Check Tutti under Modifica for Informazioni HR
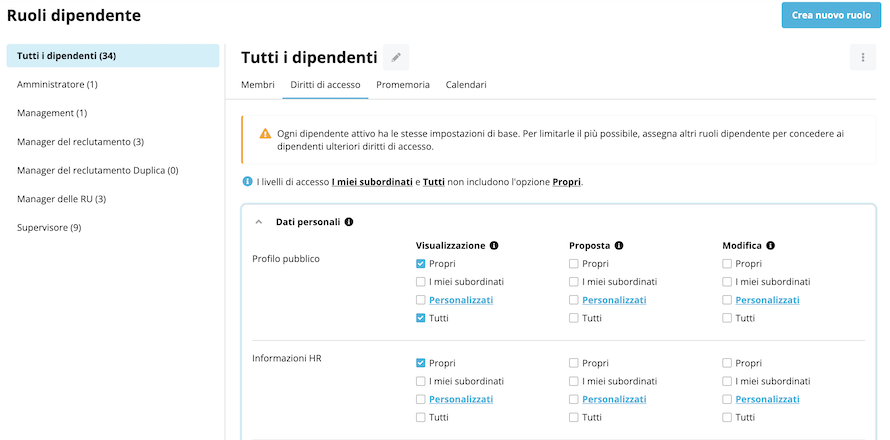890x440 pixels. 727,417
